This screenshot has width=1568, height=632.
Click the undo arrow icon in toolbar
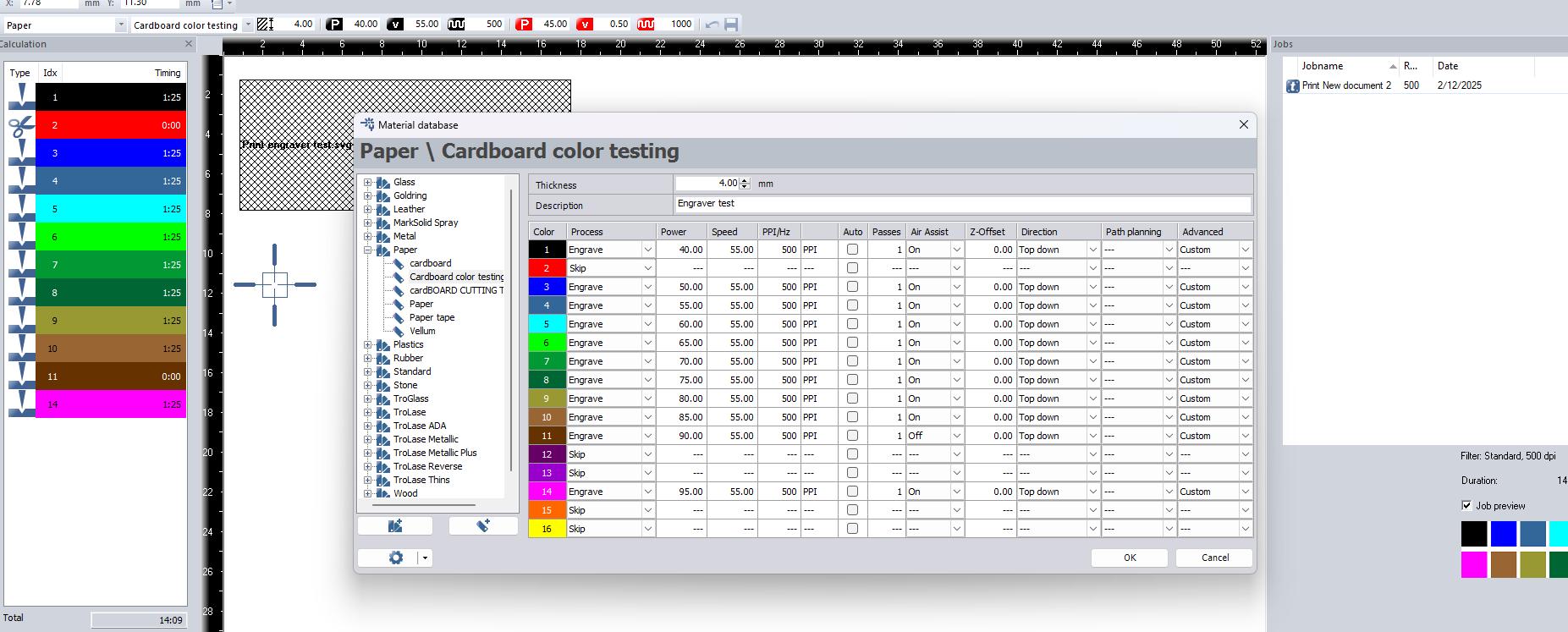712,25
